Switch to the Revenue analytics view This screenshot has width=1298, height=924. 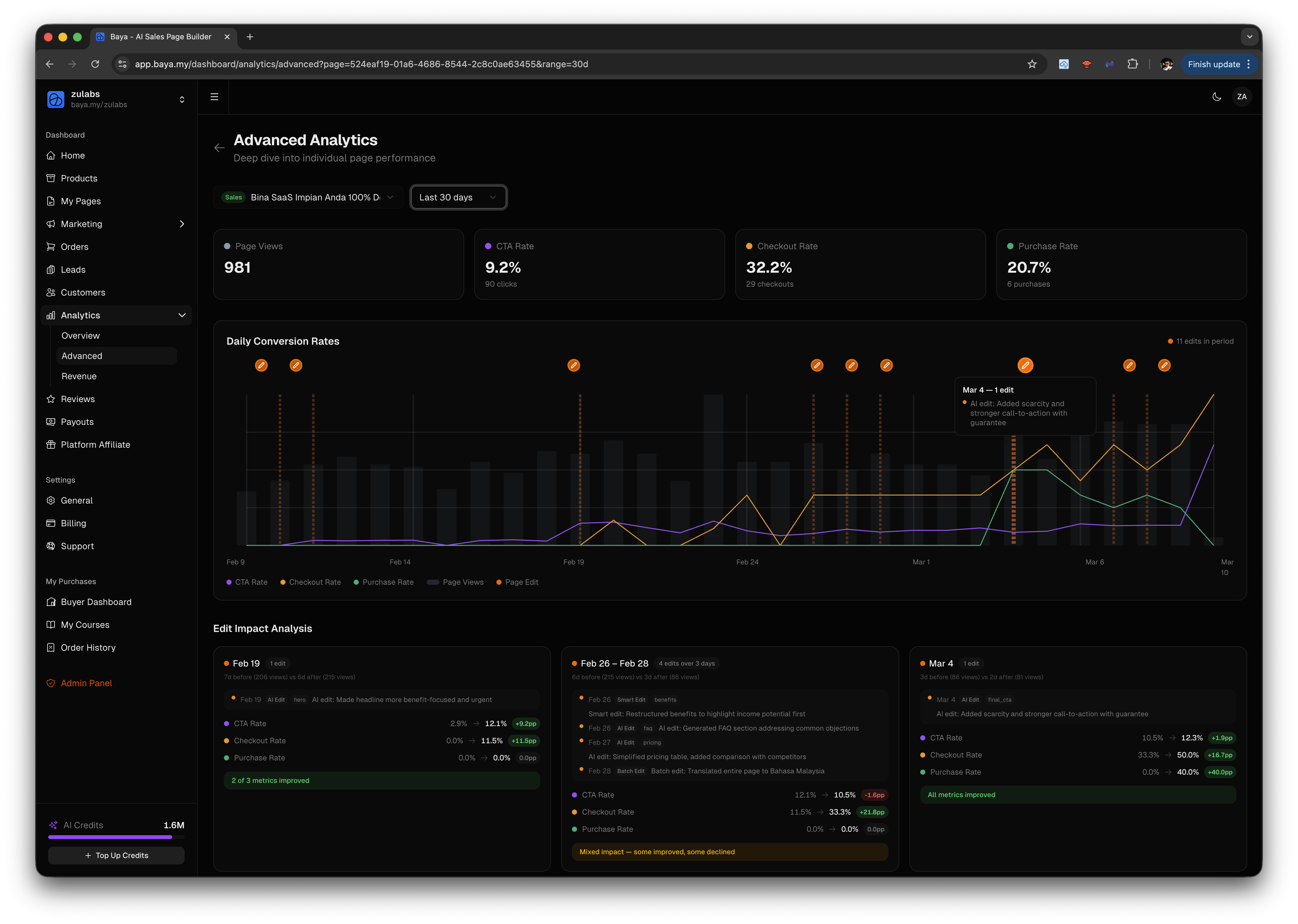(79, 376)
